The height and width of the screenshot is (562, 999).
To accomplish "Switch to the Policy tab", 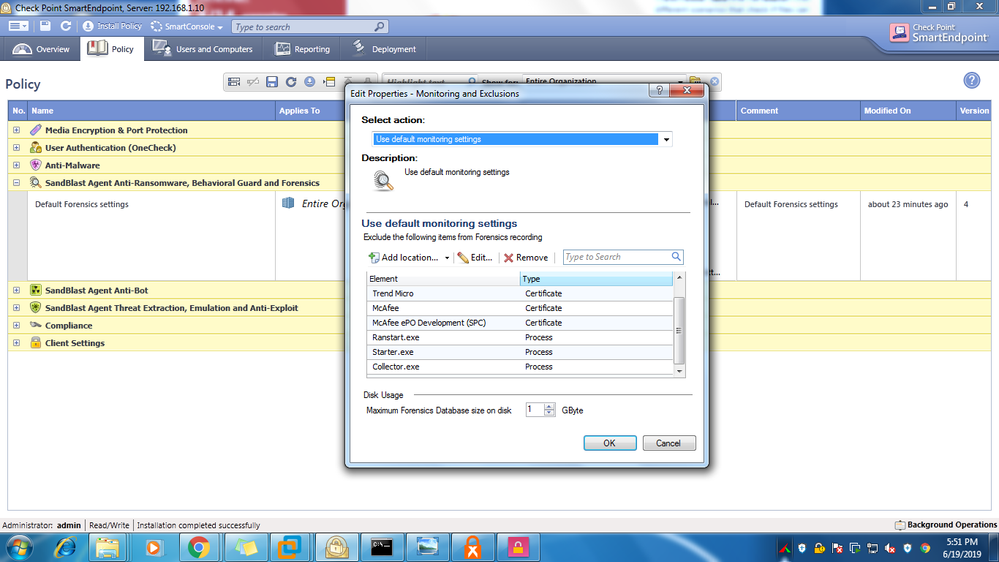I will 111,49.
